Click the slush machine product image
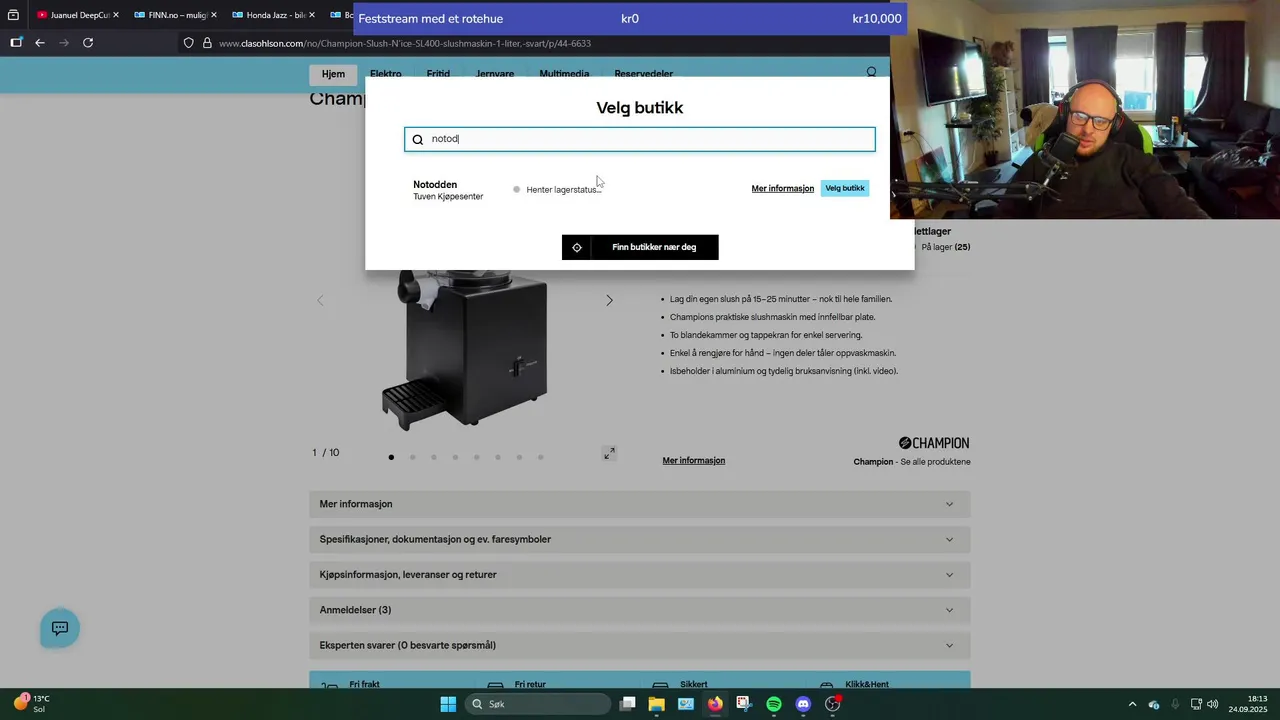 point(466,348)
